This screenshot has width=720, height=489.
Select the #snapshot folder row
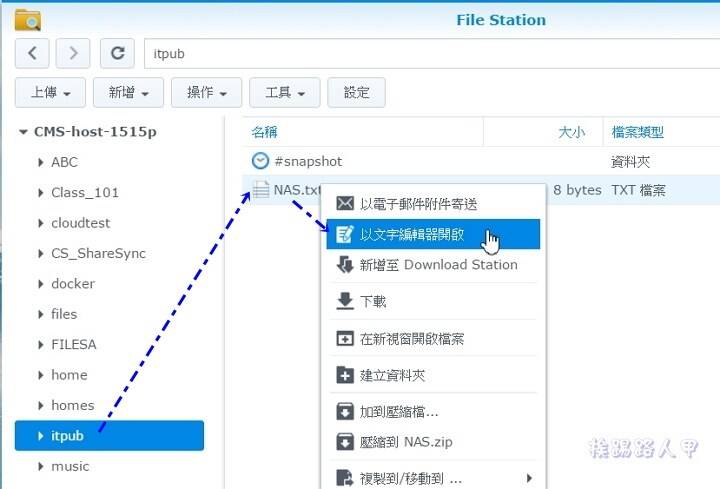click(x=481, y=161)
